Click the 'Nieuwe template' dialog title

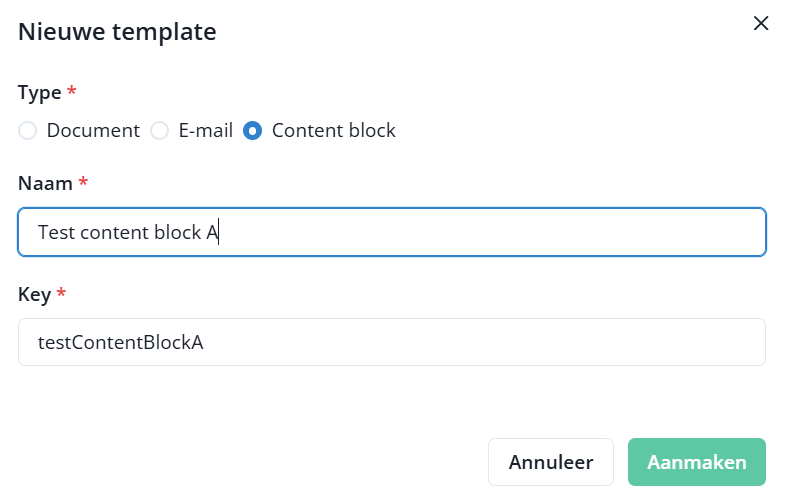click(117, 32)
